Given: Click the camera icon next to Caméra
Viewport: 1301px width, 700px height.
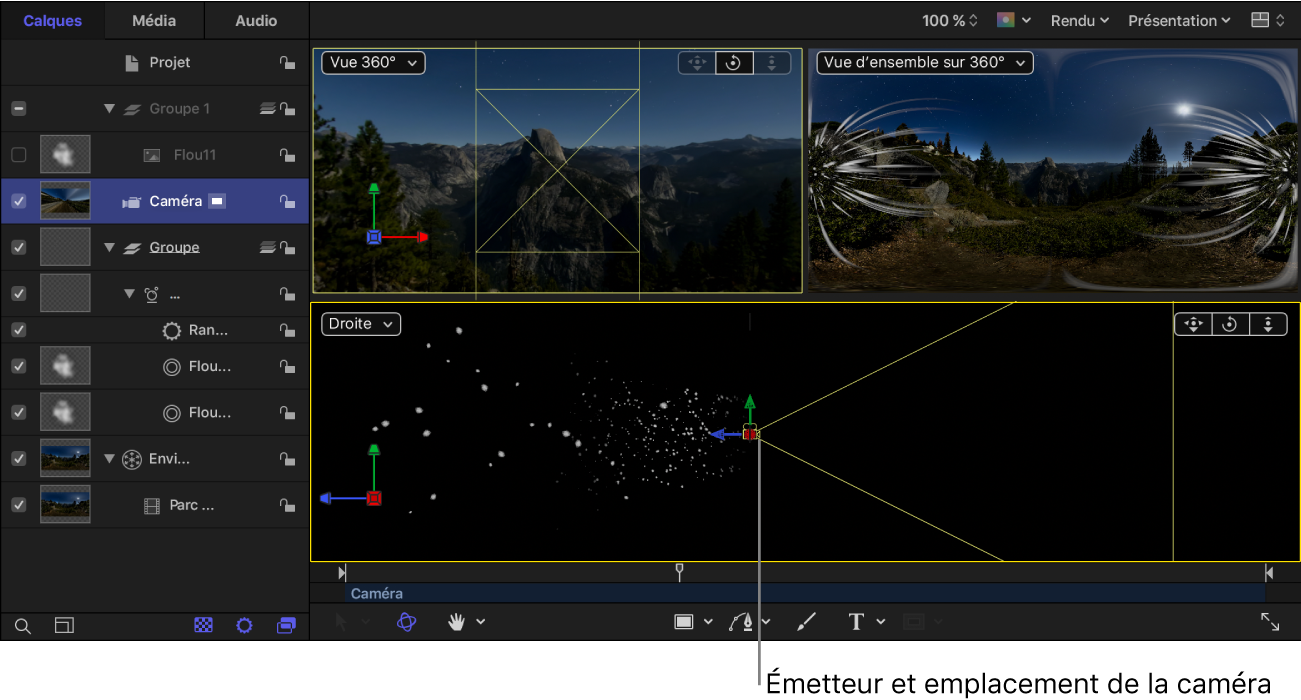Looking at the screenshot, I should pos(131,201).
